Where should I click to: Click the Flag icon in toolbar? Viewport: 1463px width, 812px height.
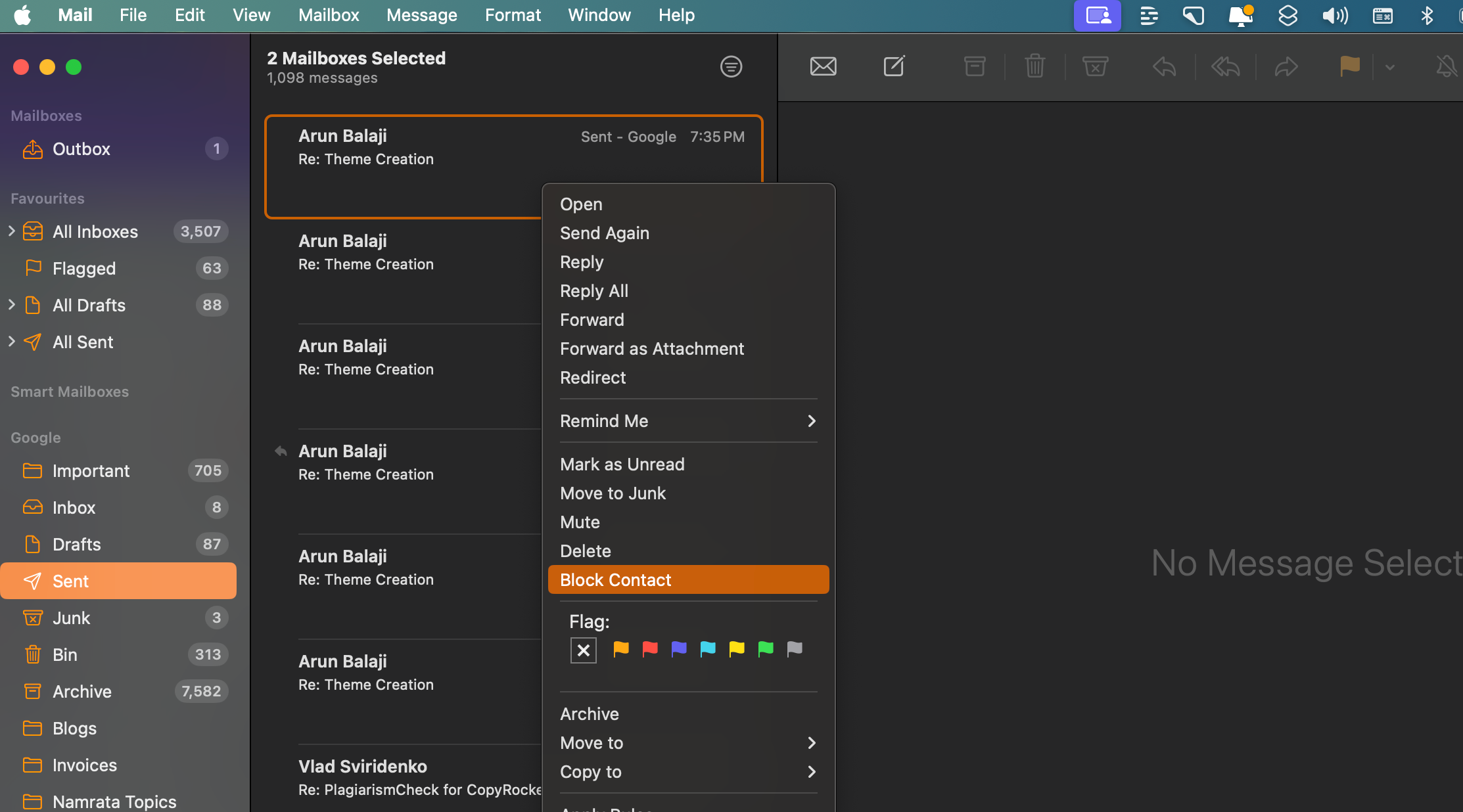pos(1350,67)
